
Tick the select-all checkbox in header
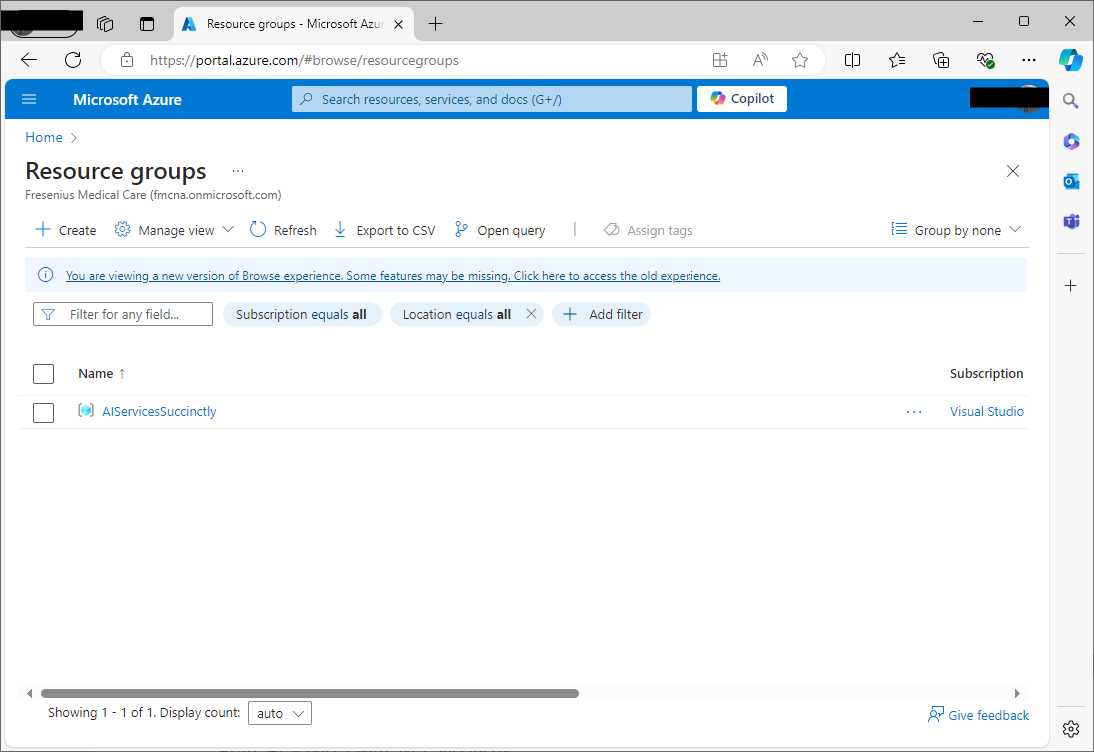tap(43, 374)
